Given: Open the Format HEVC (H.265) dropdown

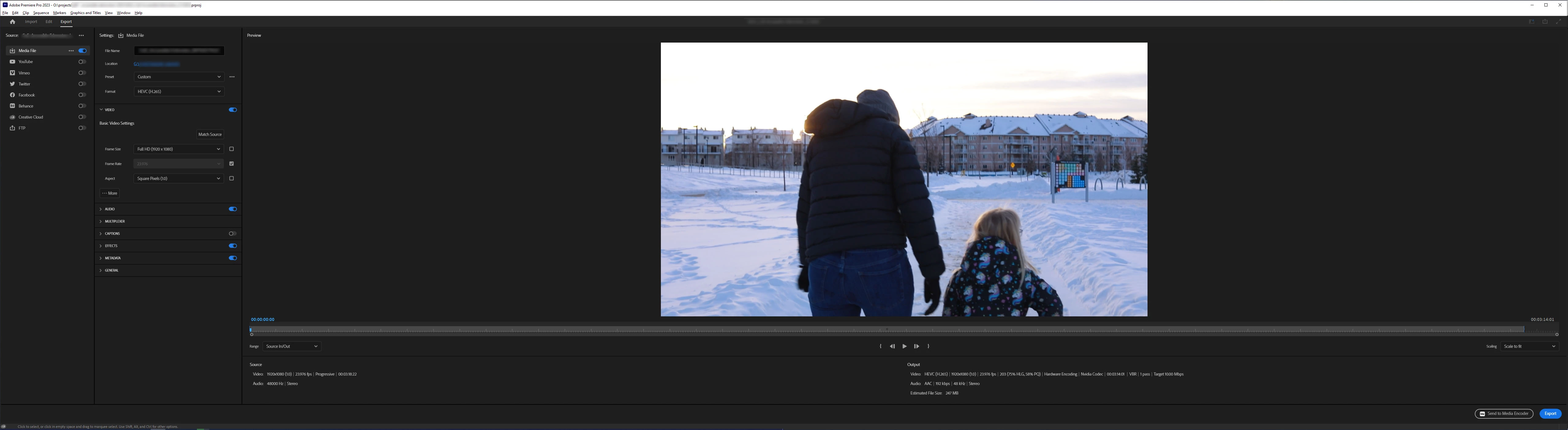Looking at the screenshot, I should pyautogui.click(x=179, y=91).
